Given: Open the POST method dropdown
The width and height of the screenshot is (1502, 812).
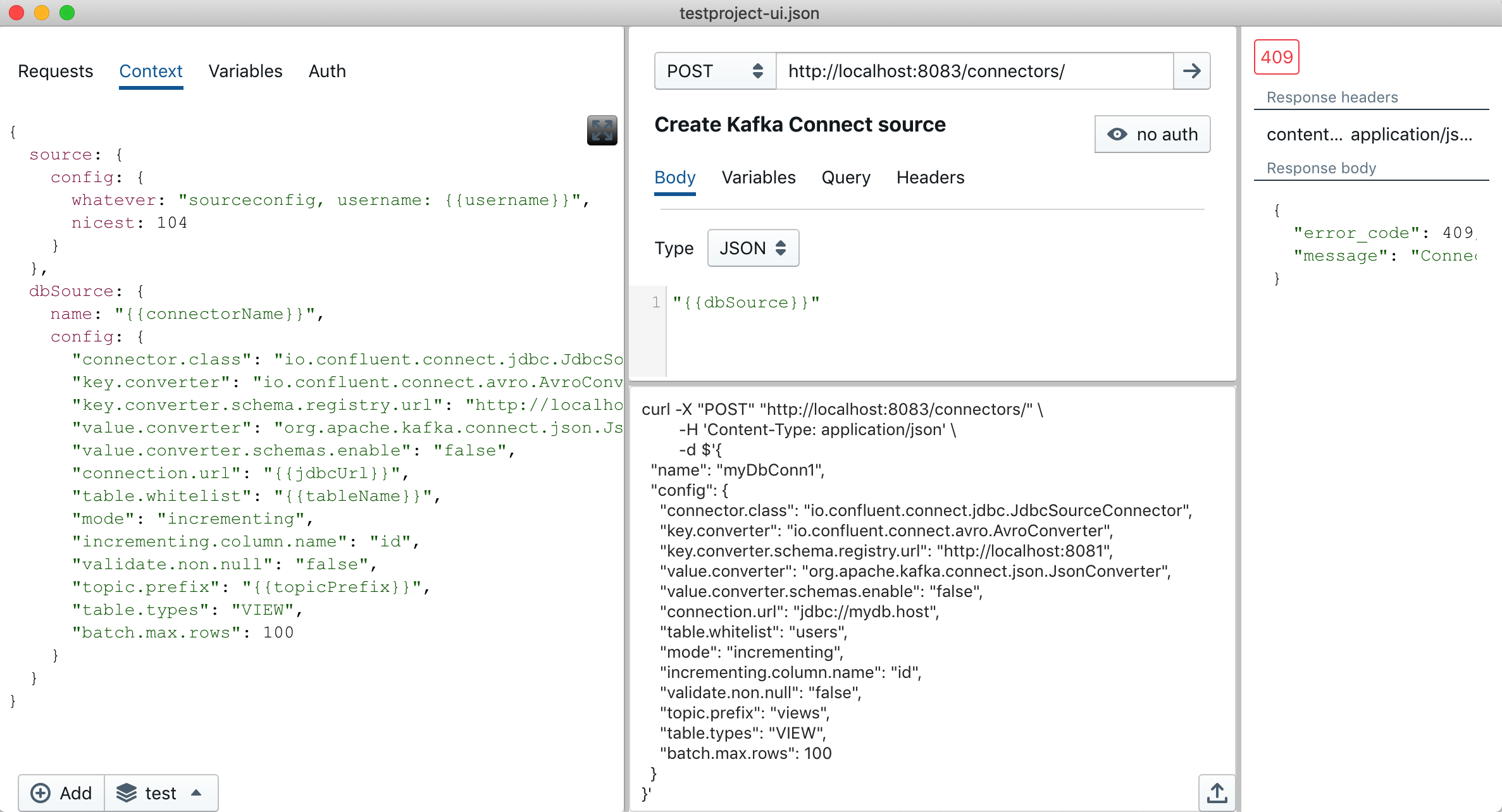Looking at the screenshot, I should pyautogui.click(x=715, y=71).
